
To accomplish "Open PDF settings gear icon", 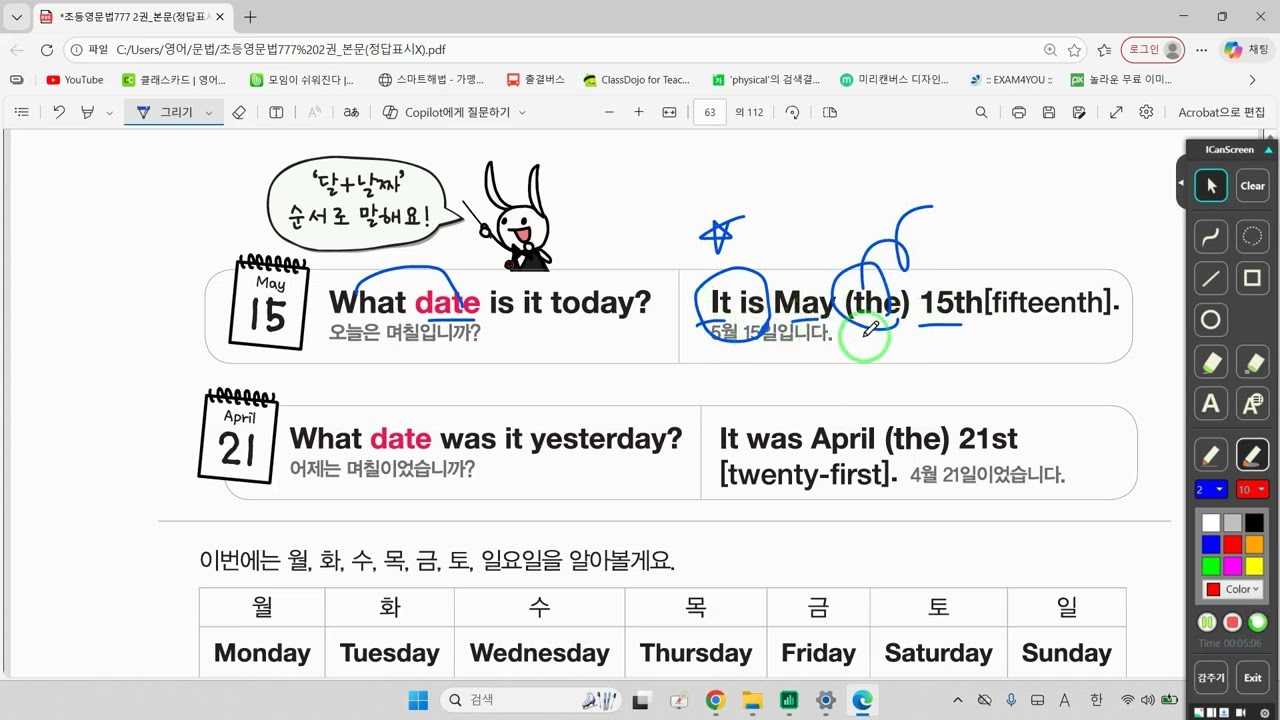I will click(1146, 113).
